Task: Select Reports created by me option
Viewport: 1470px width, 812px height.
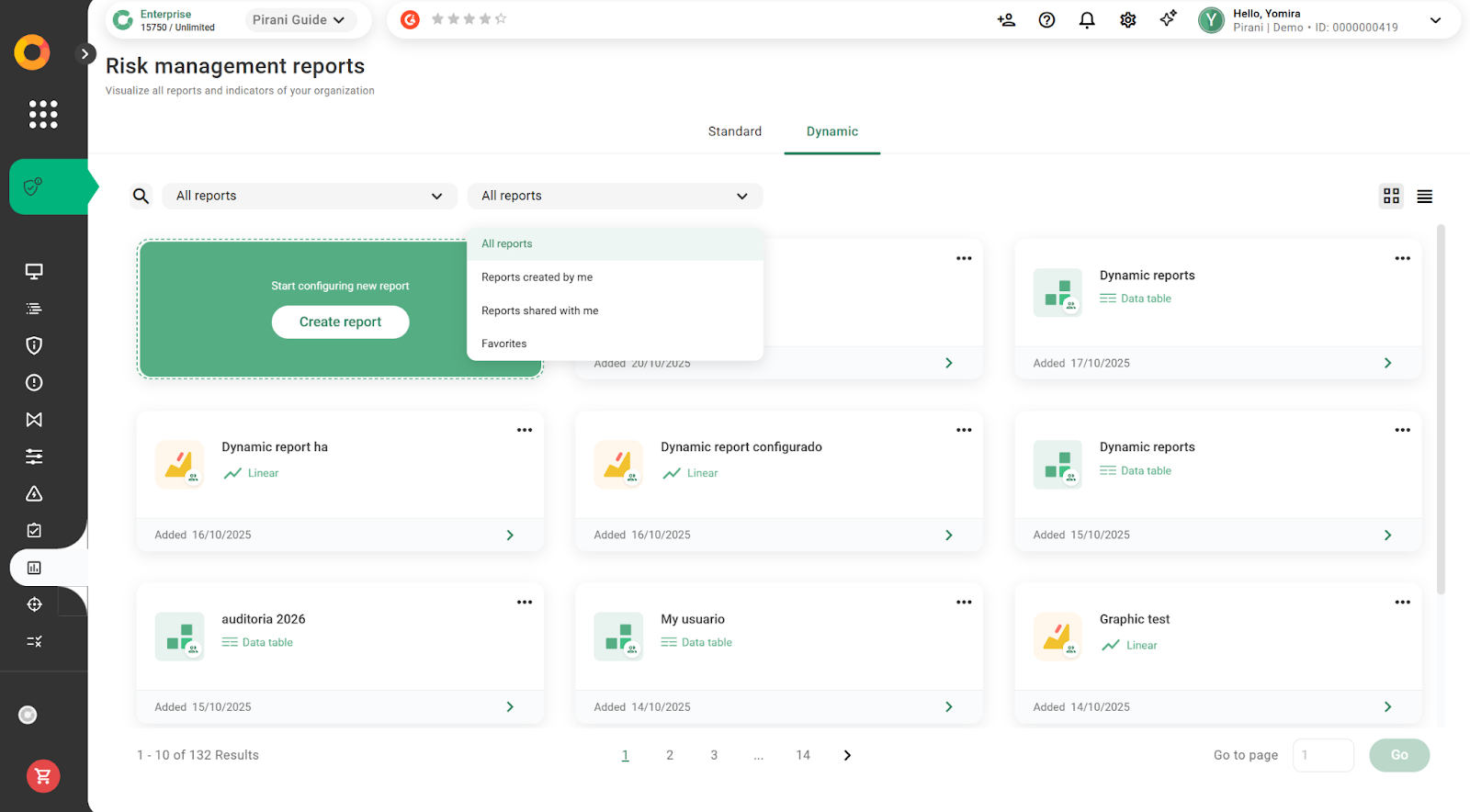Action: (x=537, y=277)
